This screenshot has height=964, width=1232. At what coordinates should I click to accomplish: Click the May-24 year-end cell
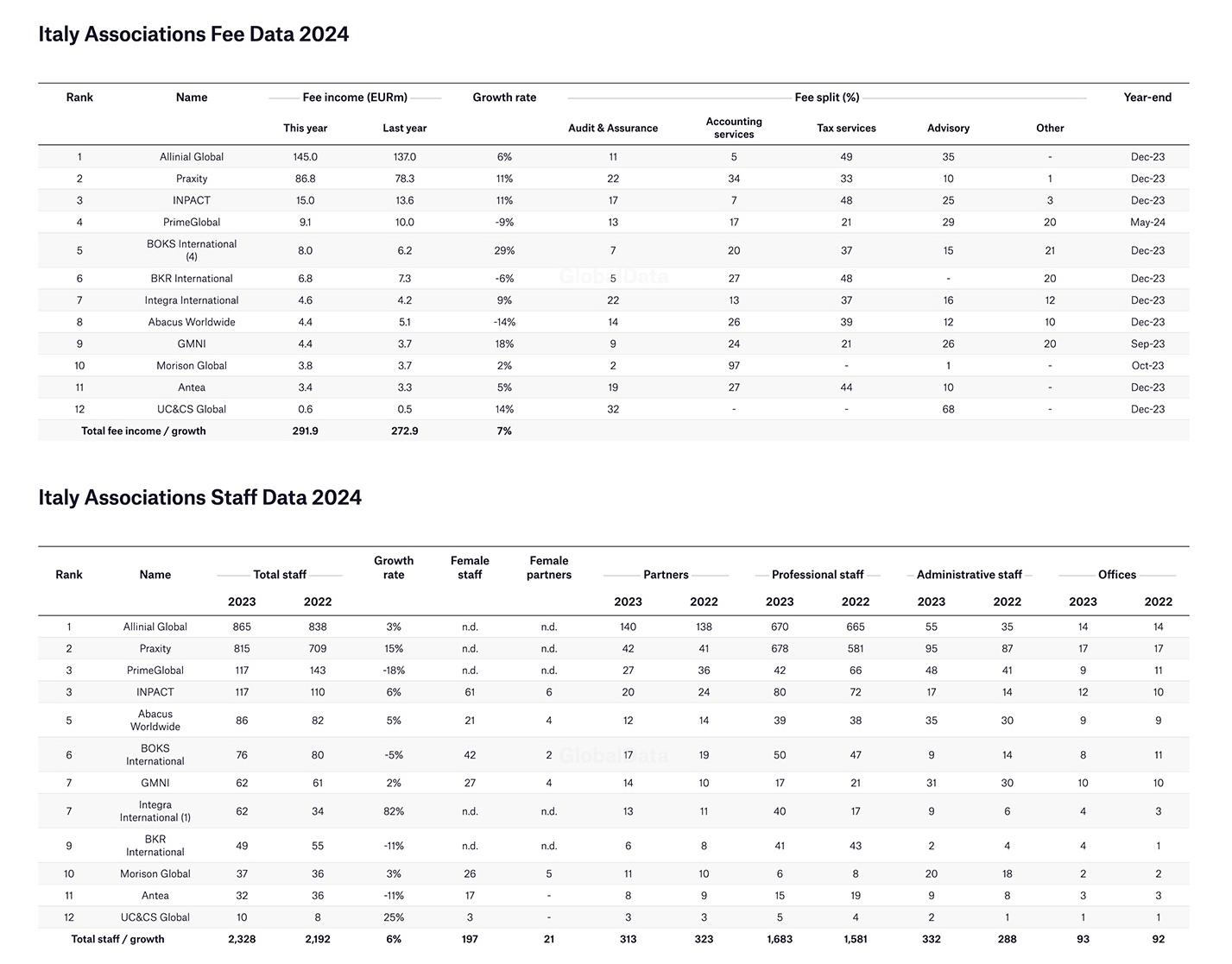tap(1147, 223)
